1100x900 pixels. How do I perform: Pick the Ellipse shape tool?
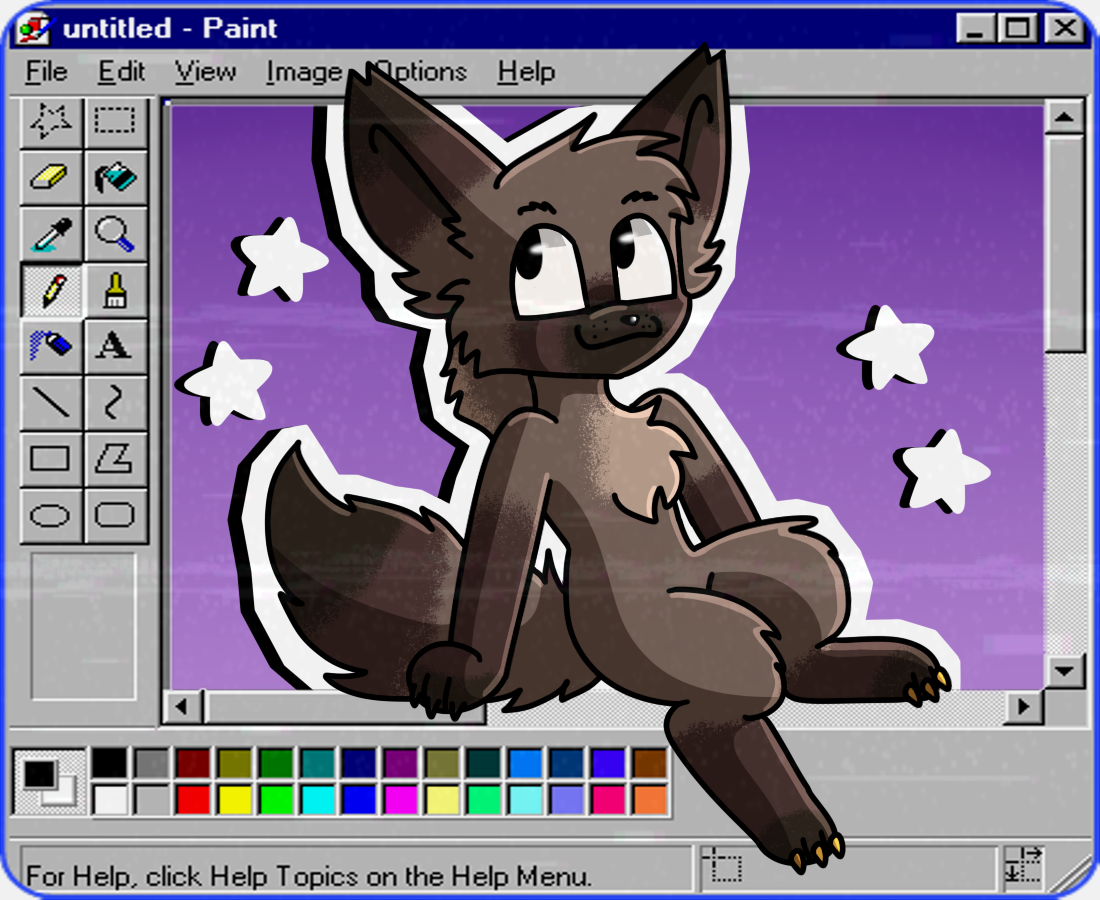pyautogui.click(x=50, y=516)
